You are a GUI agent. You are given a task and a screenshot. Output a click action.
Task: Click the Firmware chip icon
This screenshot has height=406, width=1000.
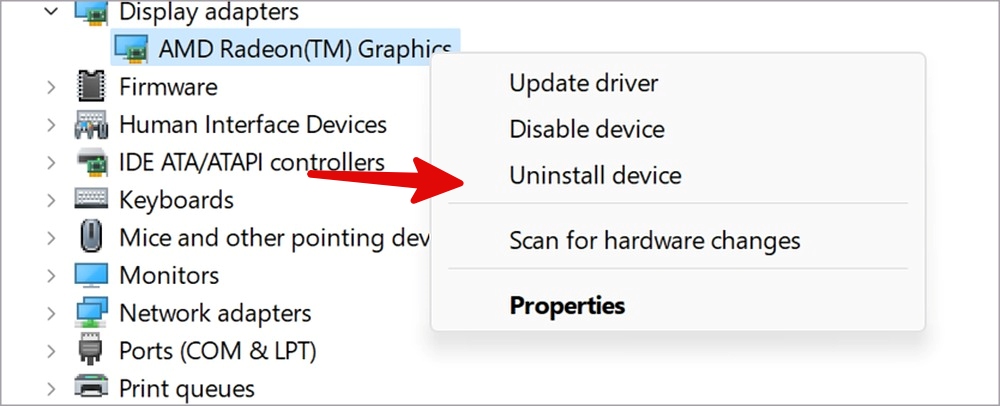click(91, 86)
